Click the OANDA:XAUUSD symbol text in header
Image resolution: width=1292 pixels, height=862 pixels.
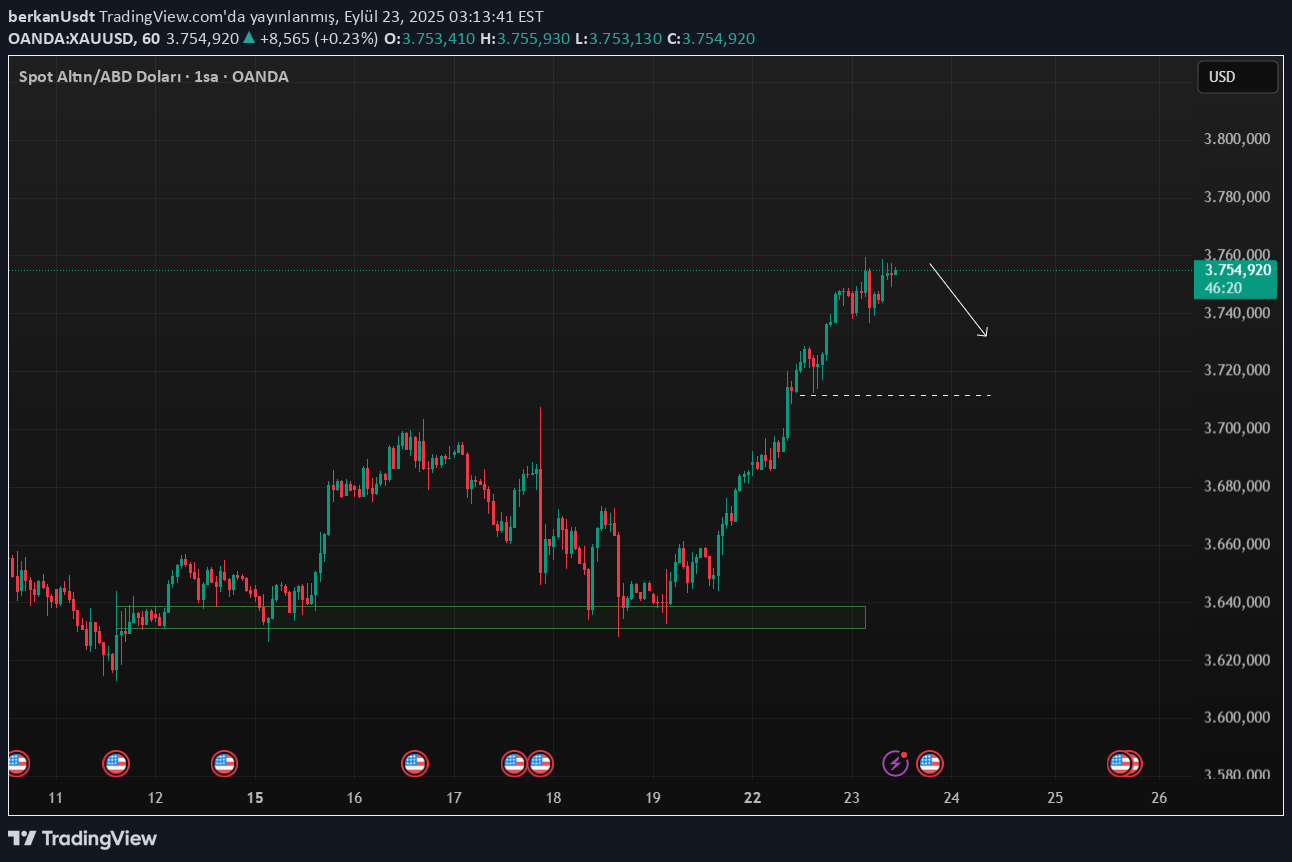71,38
